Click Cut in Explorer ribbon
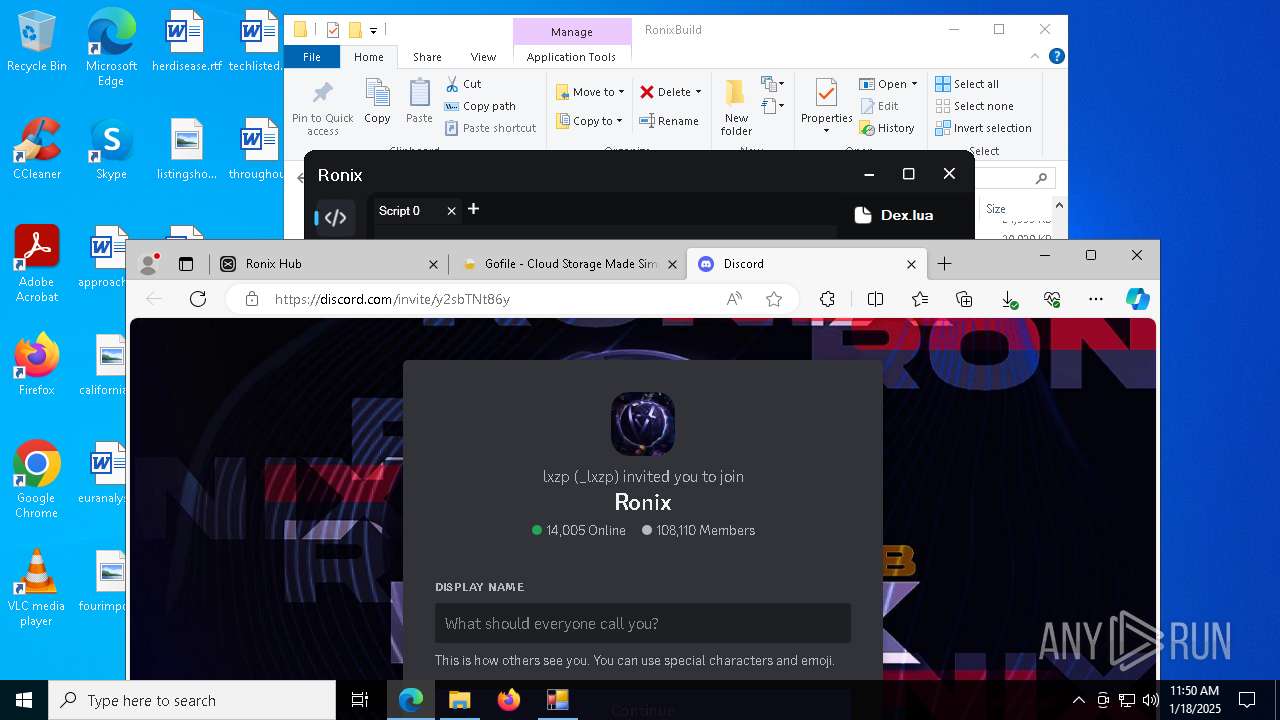 (463, 84)
